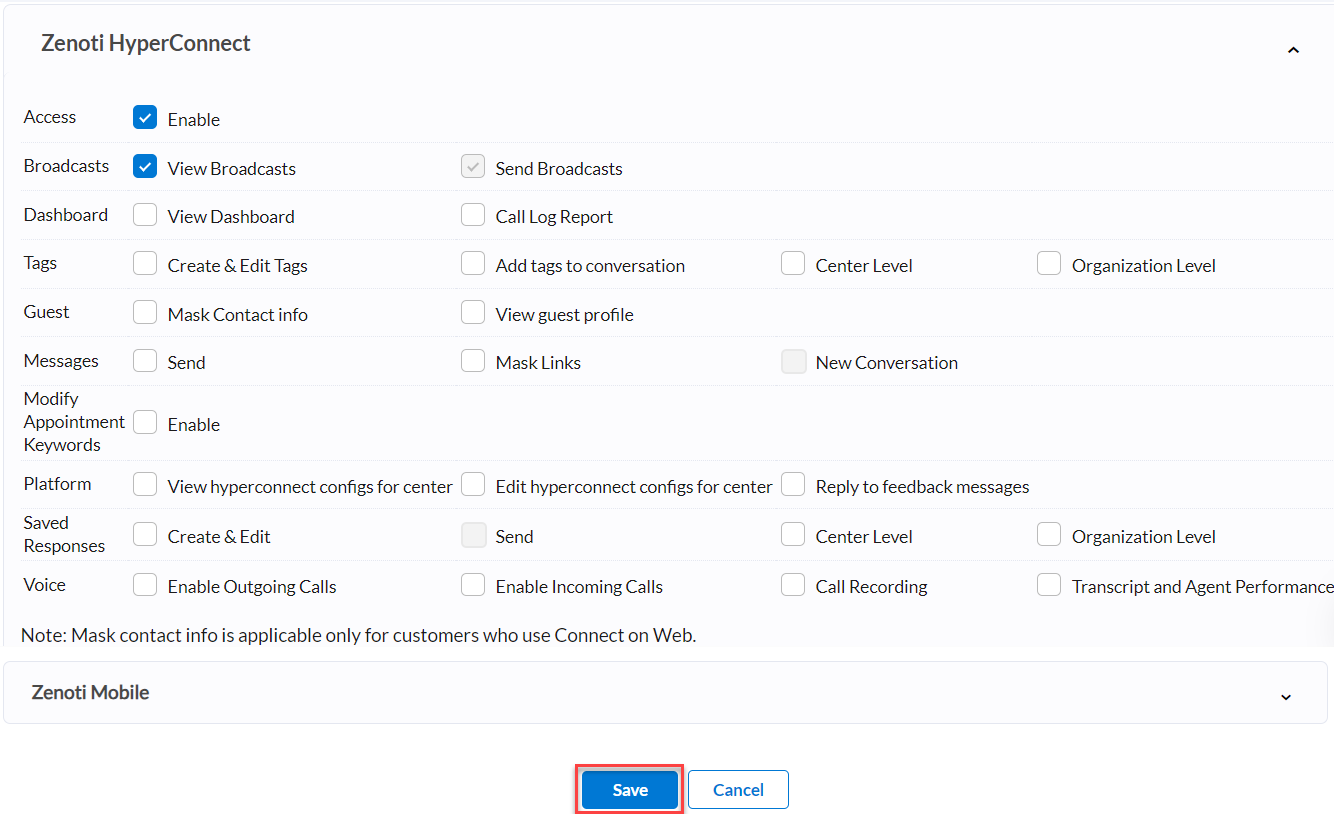Uncheck the Access Enable checkbox

click(145, 118)
